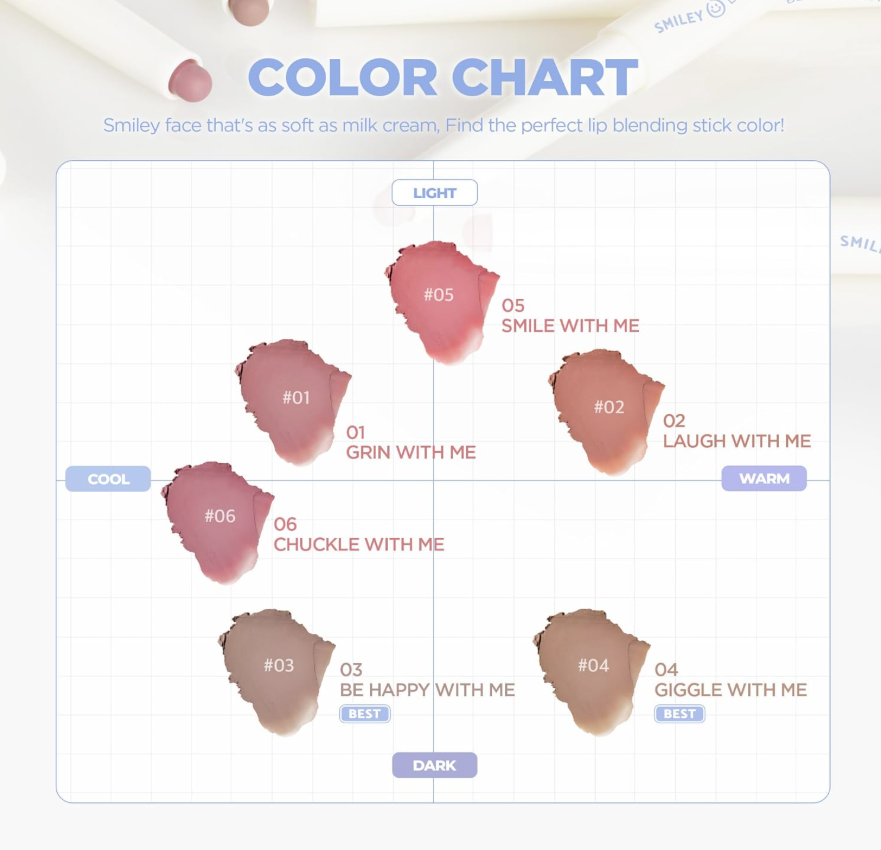Click BEST badge under Be Happy With Me

pyautogui.click(x=364, y=714)
